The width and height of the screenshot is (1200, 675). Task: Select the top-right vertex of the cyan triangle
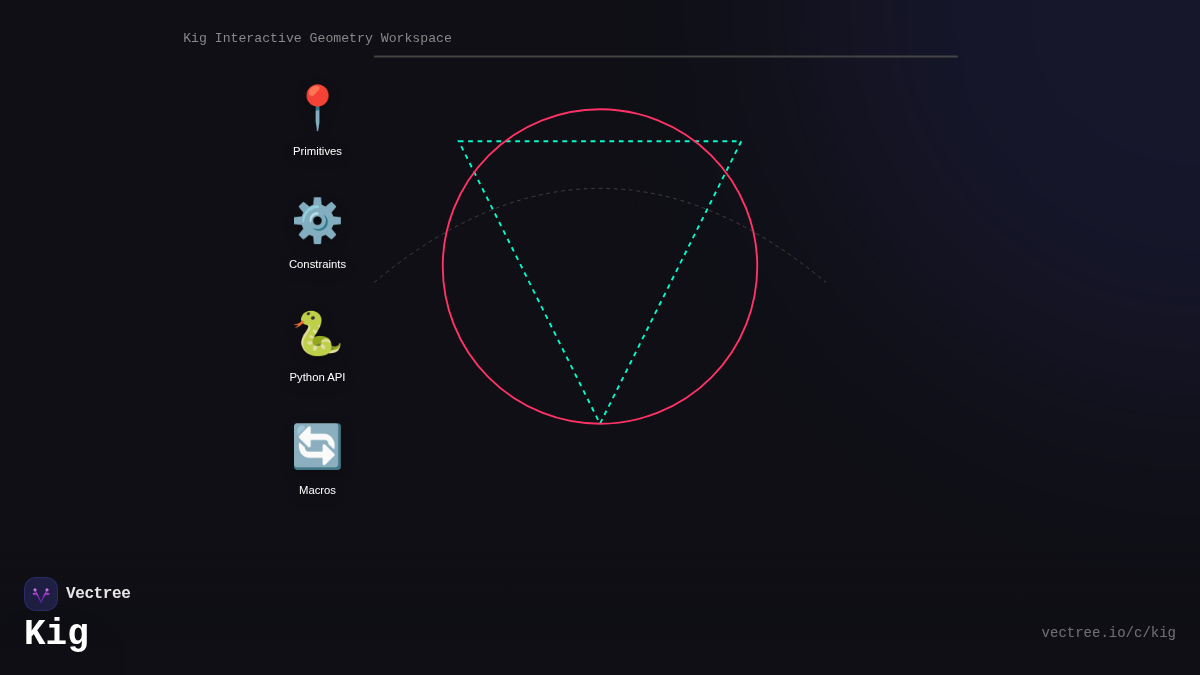pyautogui.click(x=741, y=142)
